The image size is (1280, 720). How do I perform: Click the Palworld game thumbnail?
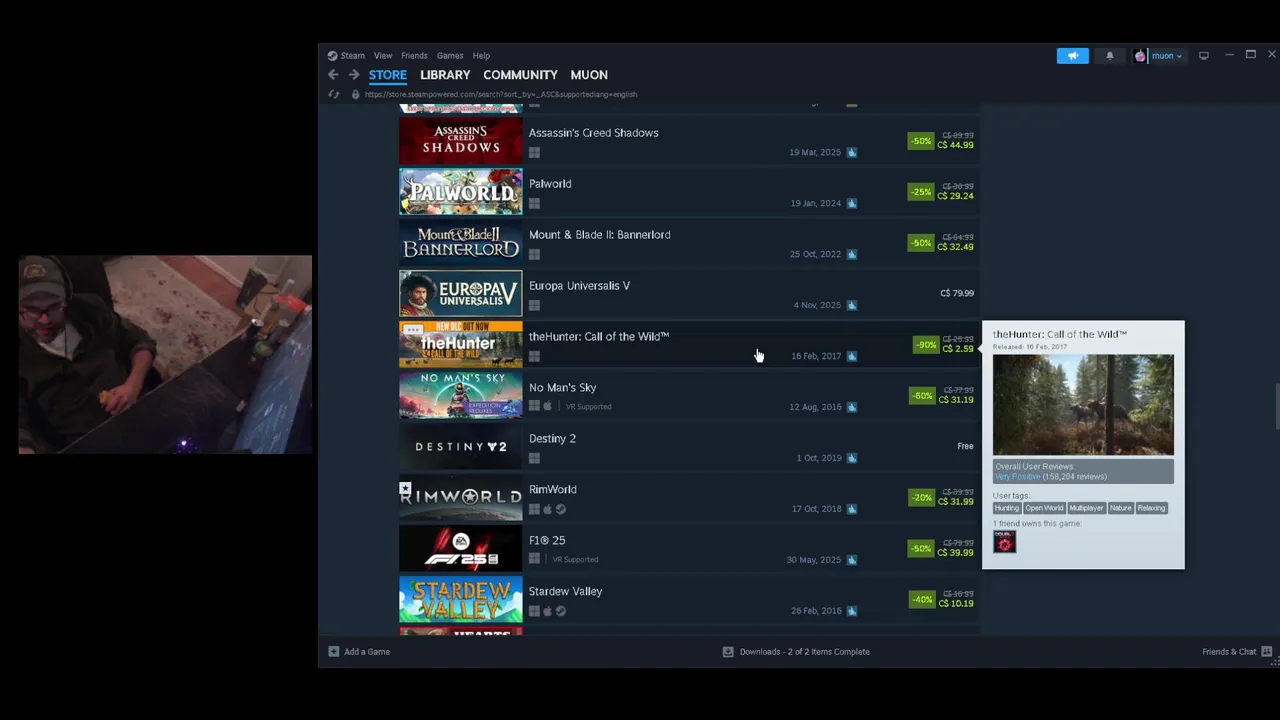click(461, 192)
